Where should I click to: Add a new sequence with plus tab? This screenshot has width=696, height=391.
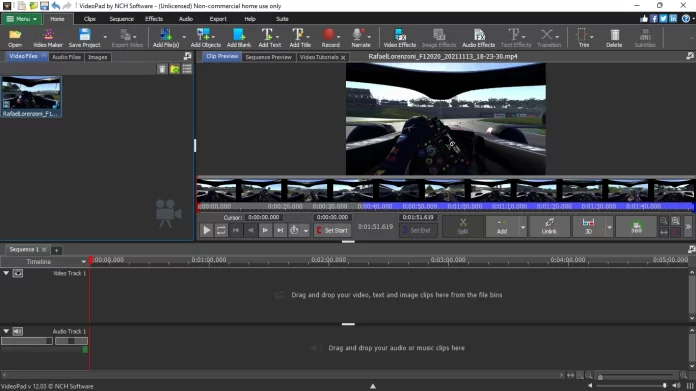(56, 250)
